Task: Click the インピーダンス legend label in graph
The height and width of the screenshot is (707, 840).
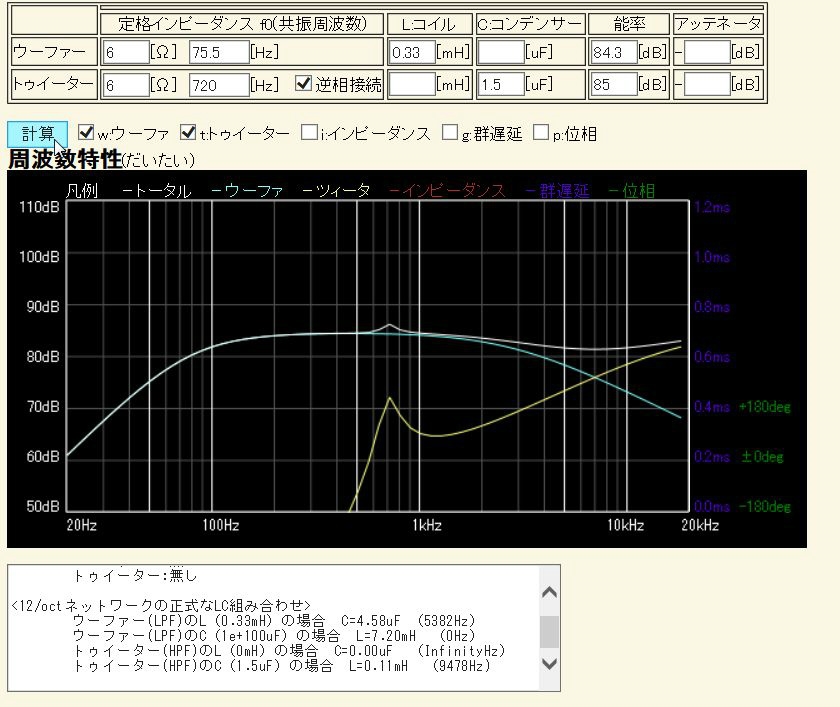Action: [448, 191]
